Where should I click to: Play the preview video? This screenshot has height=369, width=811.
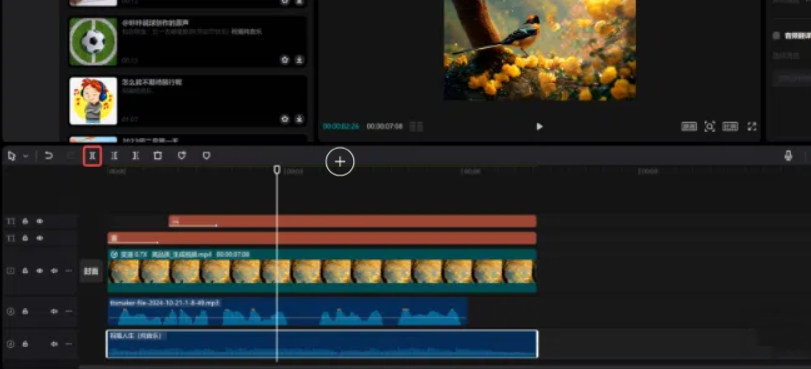click(x=539, y=126)
